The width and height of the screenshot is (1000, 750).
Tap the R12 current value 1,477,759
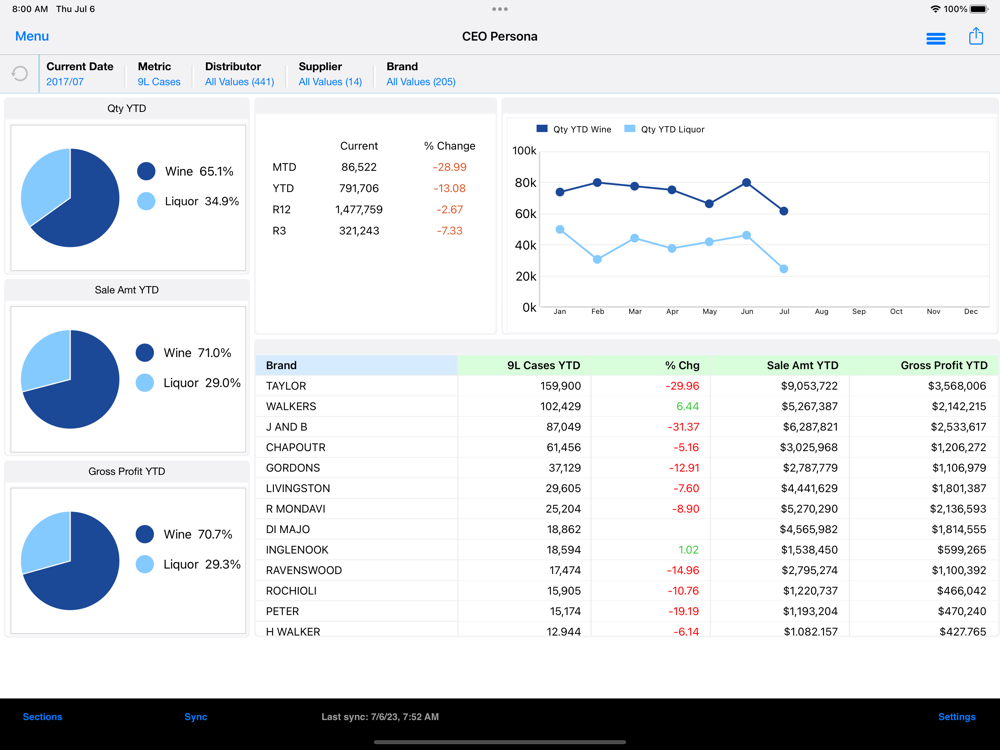pos(359,209)
